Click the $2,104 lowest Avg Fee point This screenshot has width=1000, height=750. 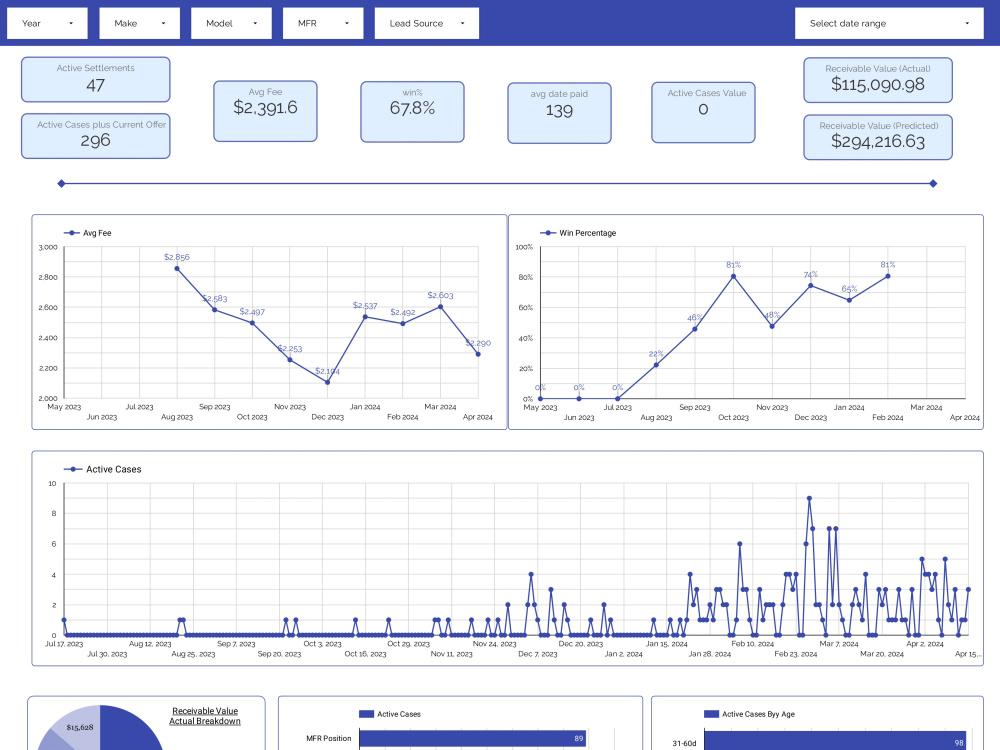pos(327,383)
